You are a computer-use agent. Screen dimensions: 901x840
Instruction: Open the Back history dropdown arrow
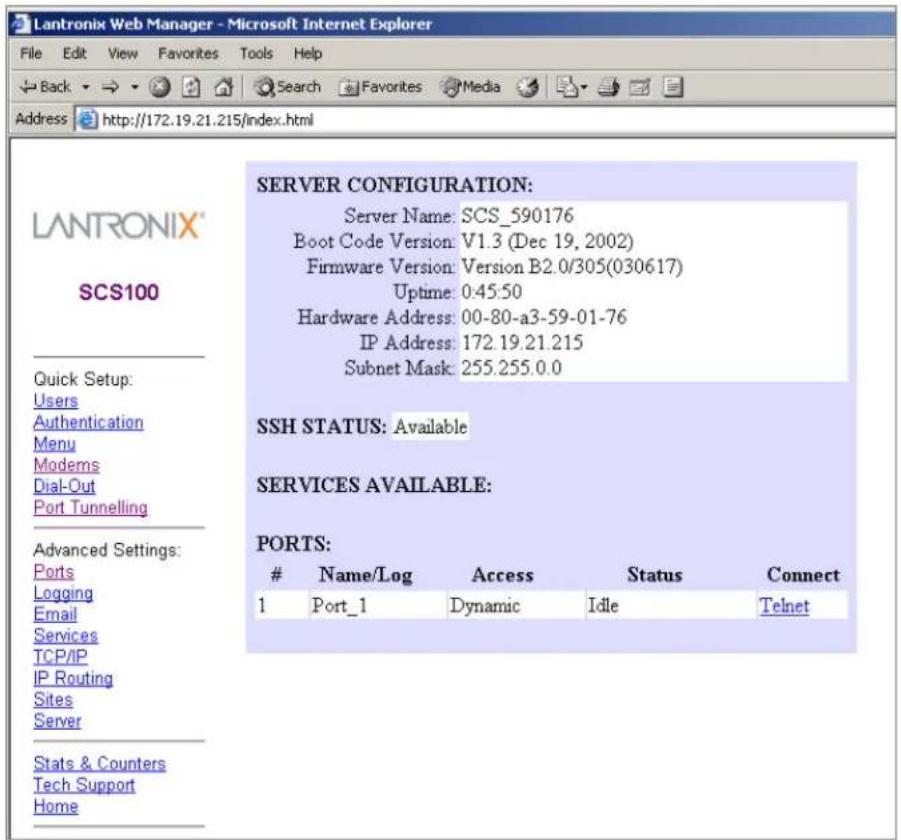[x=86, y=87]
